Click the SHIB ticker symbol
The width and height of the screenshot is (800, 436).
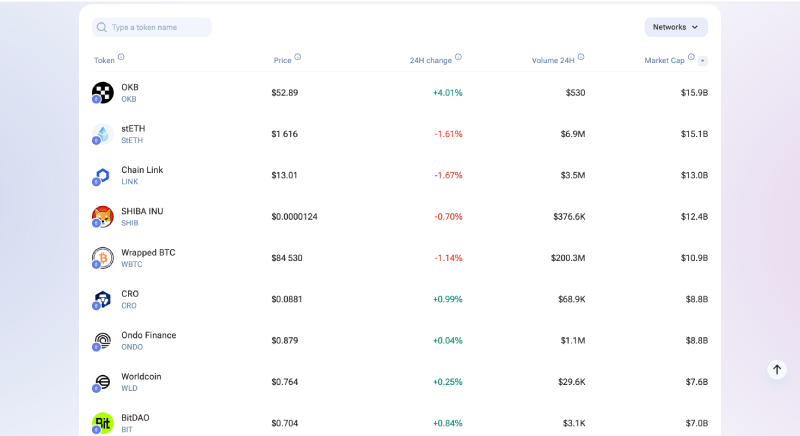[x=130, y=223]
